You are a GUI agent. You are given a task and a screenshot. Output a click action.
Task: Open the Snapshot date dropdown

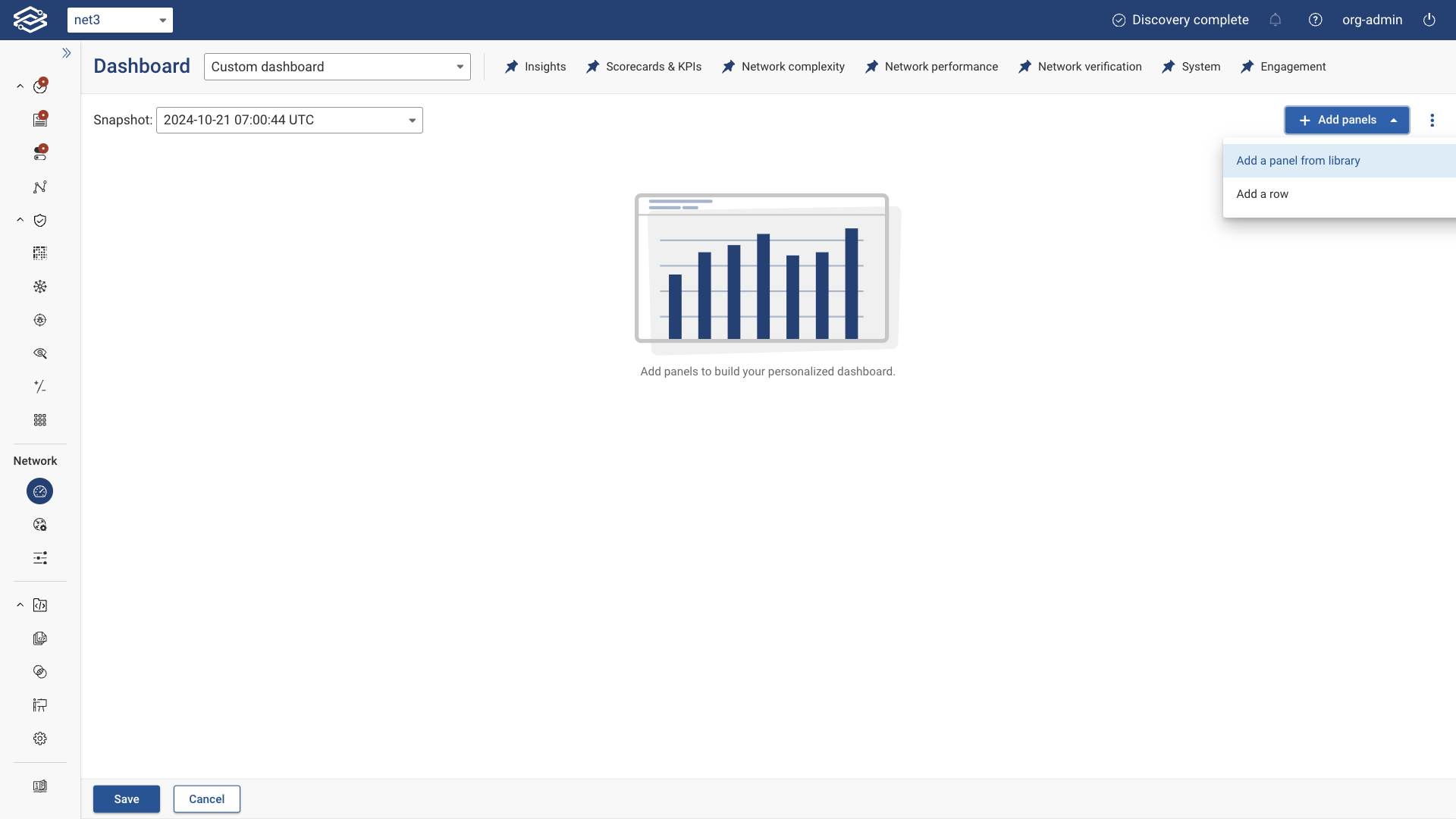click(x=289, y=120)
